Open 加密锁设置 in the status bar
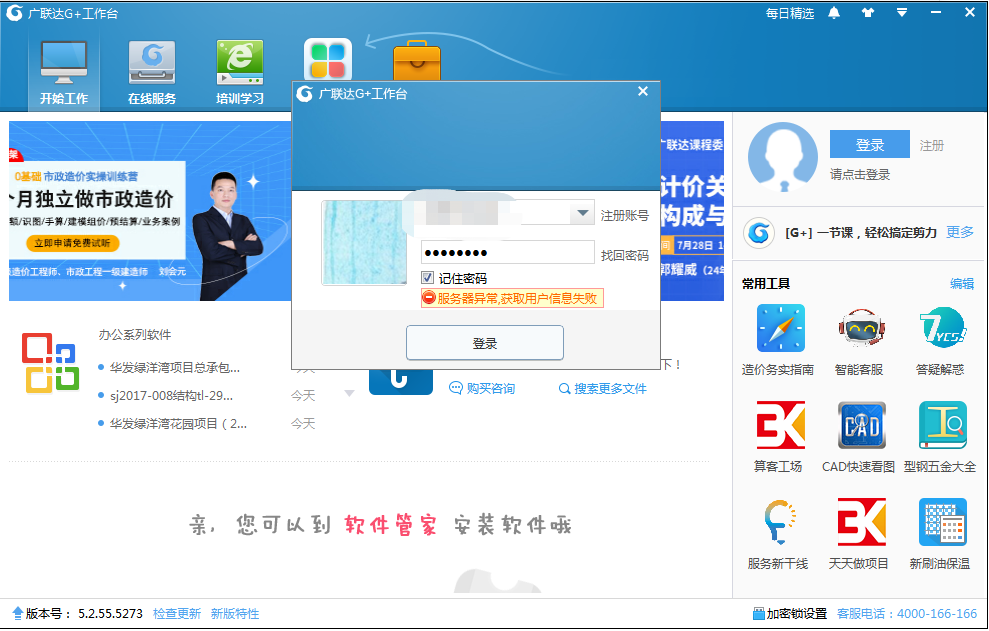 790,613
